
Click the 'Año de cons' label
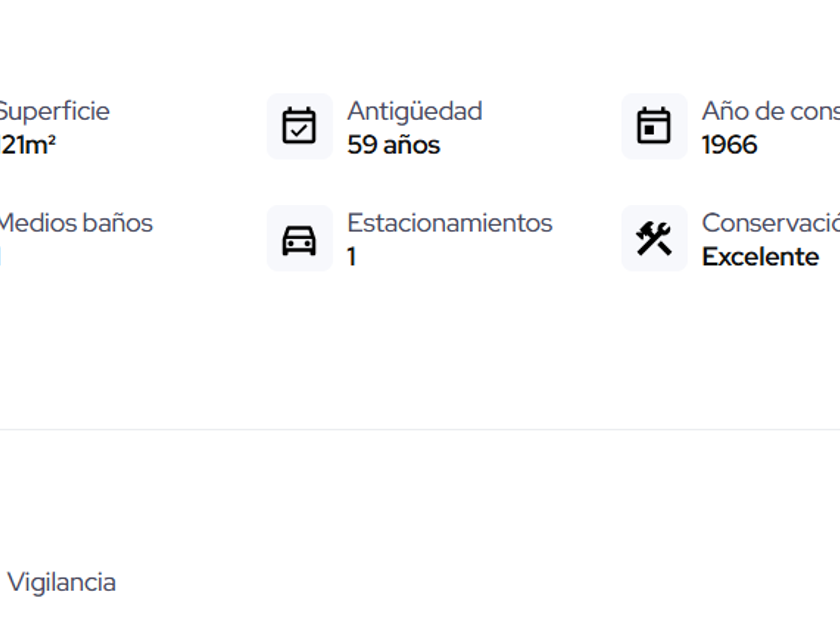coord(771,111)
